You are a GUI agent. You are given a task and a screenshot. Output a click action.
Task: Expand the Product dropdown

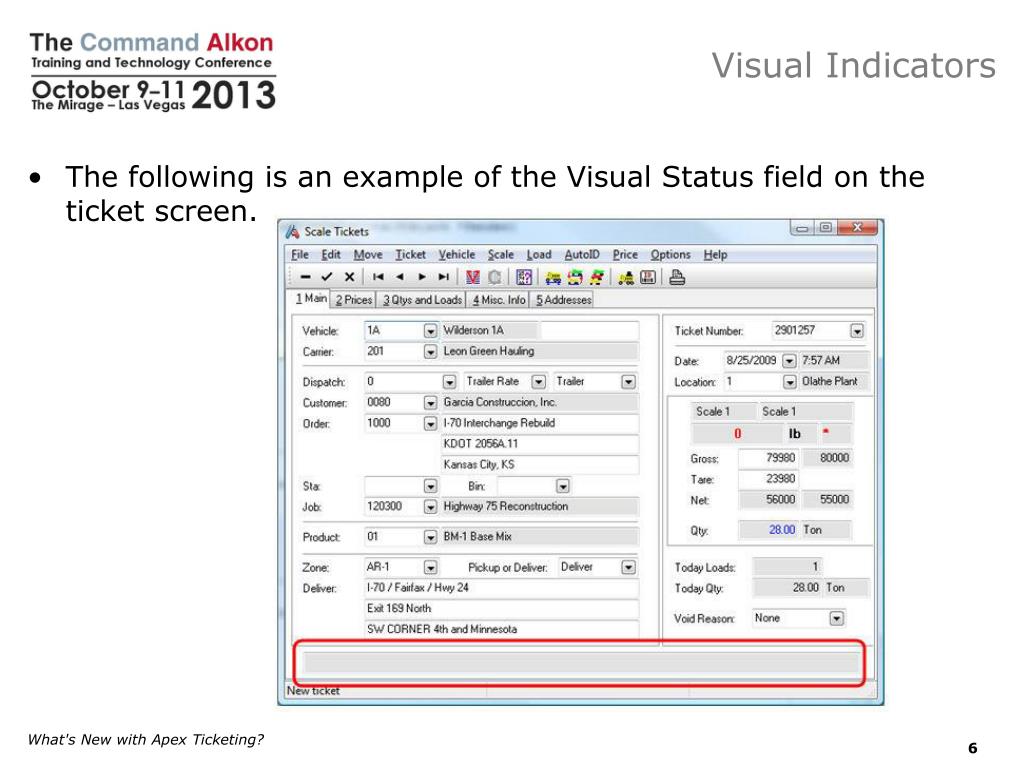pyautogui.click(x=430, y=537)
